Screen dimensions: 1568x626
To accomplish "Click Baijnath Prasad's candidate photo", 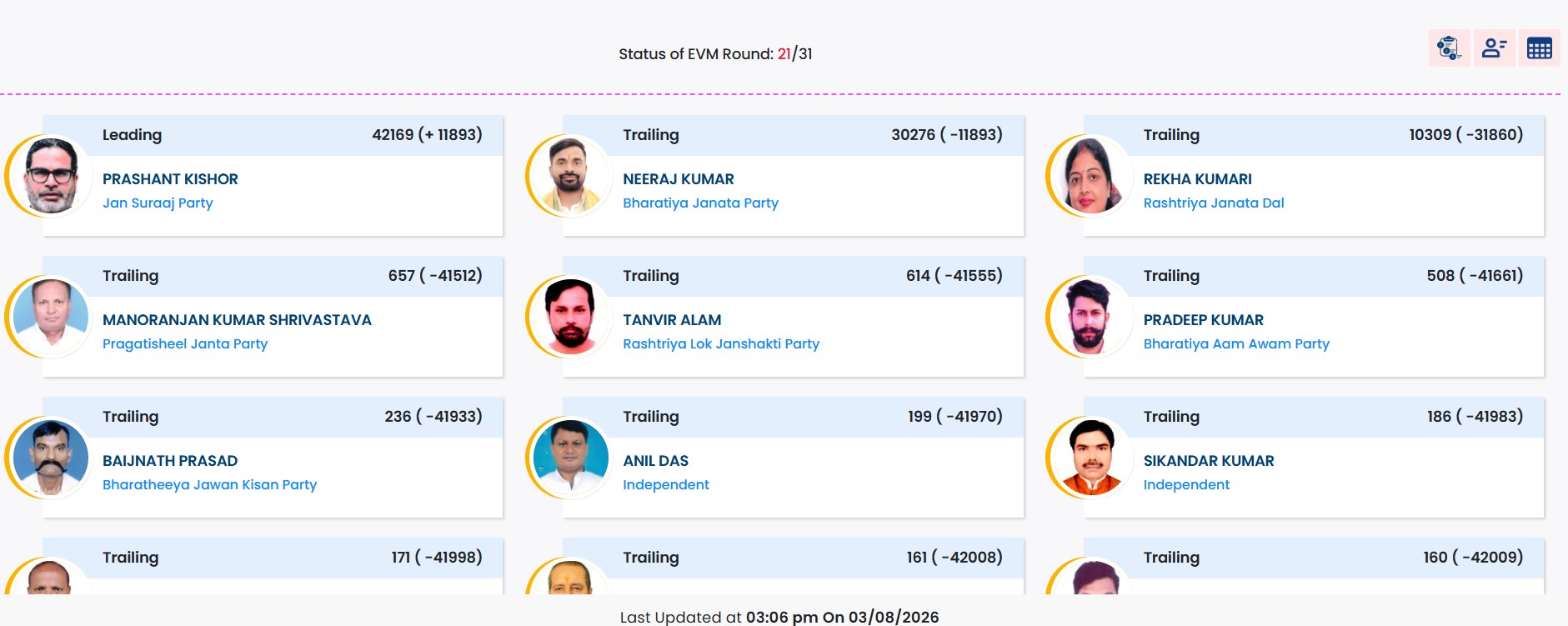I will coord(51,458).
